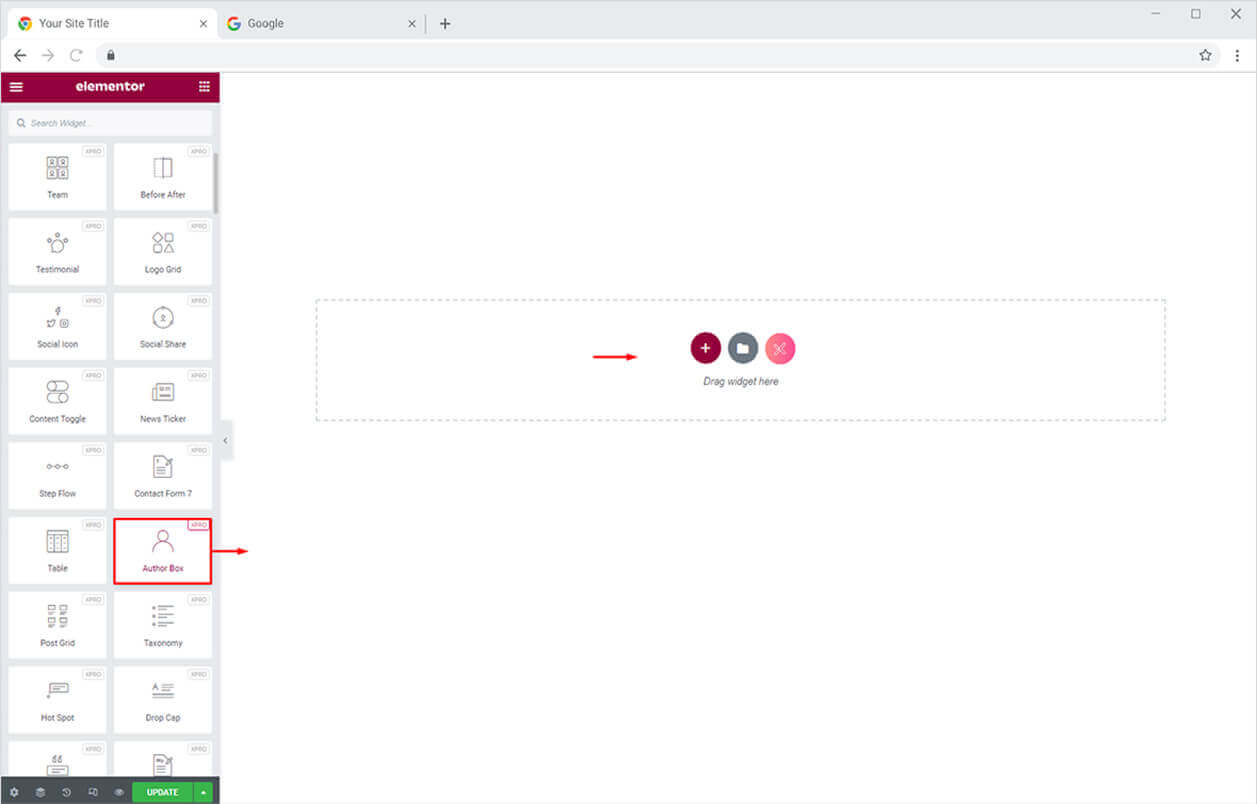The image size is (1257, 804).
Task: Select the Author Box widget
Action: pyautogui.click(x=163, y=551)
